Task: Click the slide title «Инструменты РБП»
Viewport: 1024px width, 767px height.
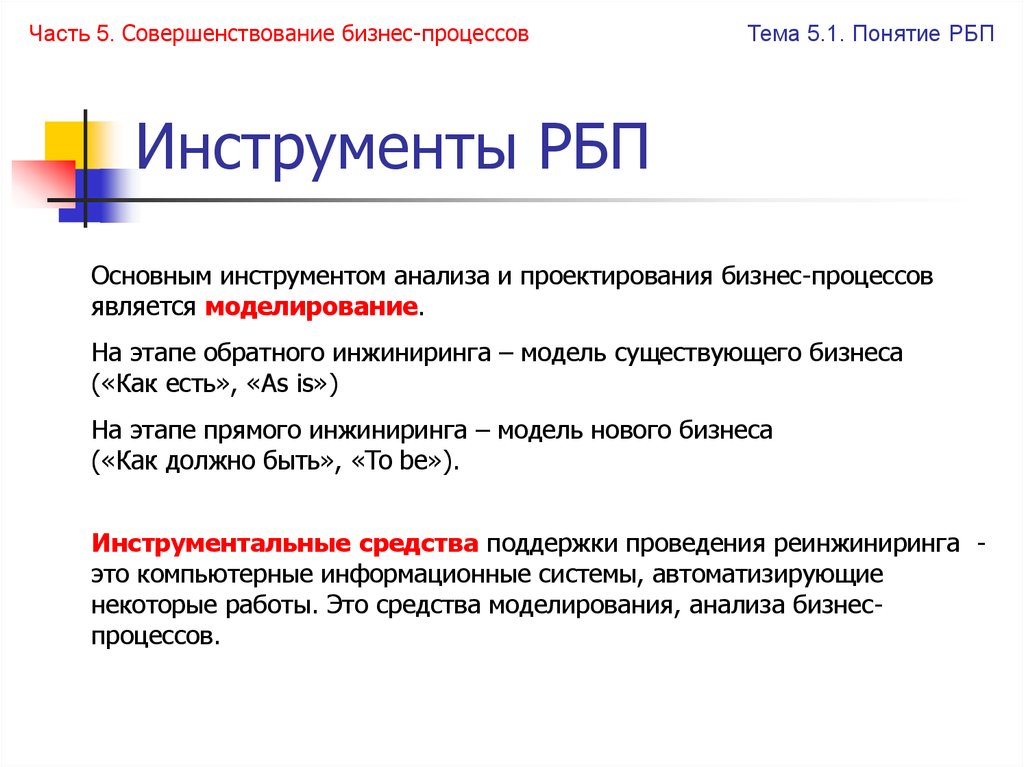Action: pos(392,146)
